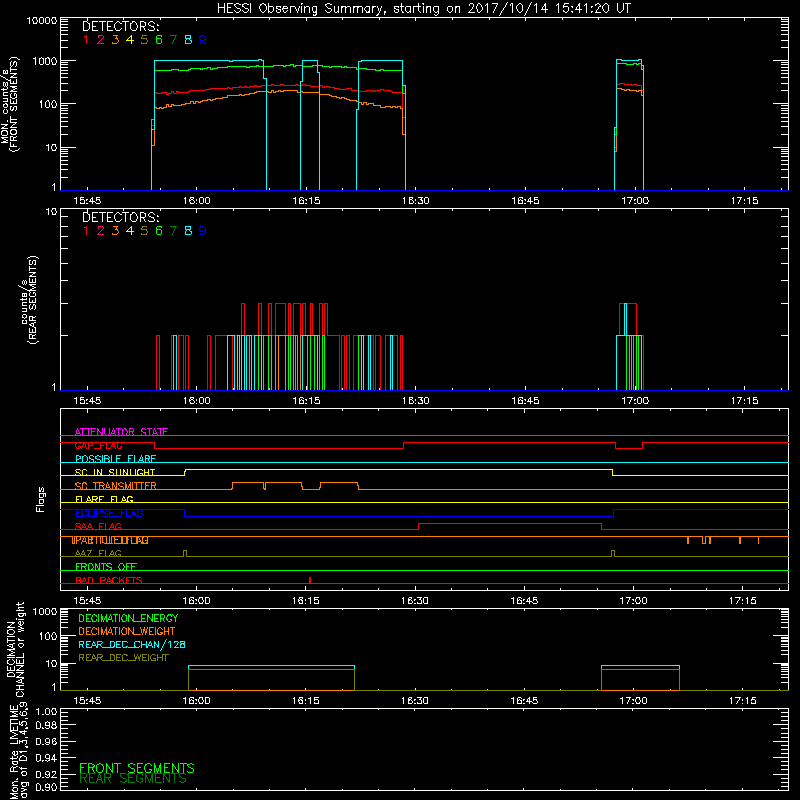
Task: Select yellow detector 4 in front segments legend
Action: 130,40
